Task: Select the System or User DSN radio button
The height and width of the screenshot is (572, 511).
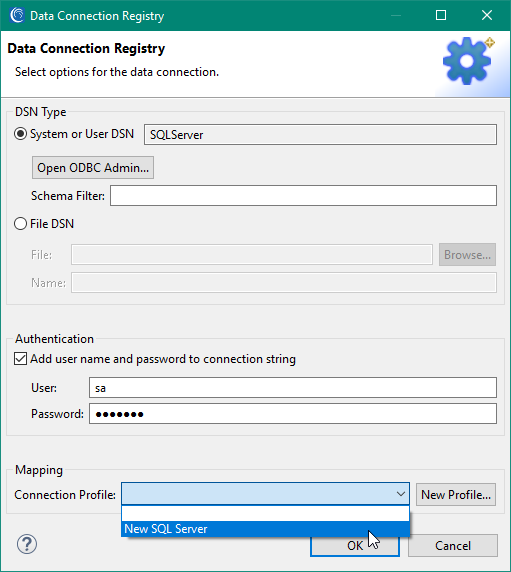Action: [20, 134]
